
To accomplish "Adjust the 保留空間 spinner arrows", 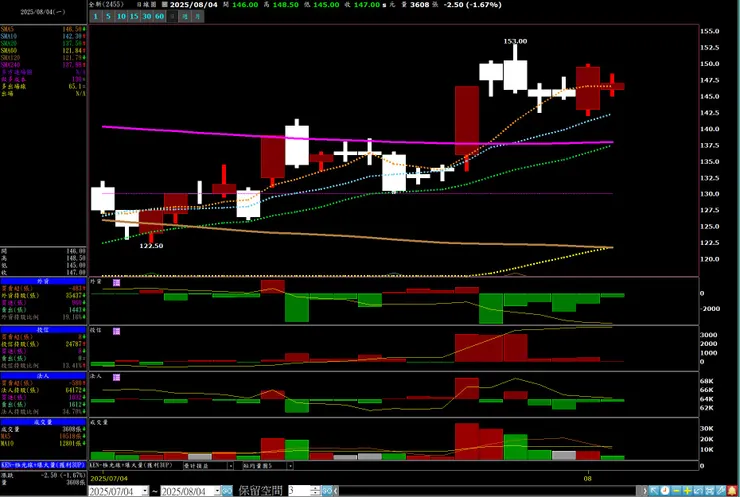I will (316, 491).
